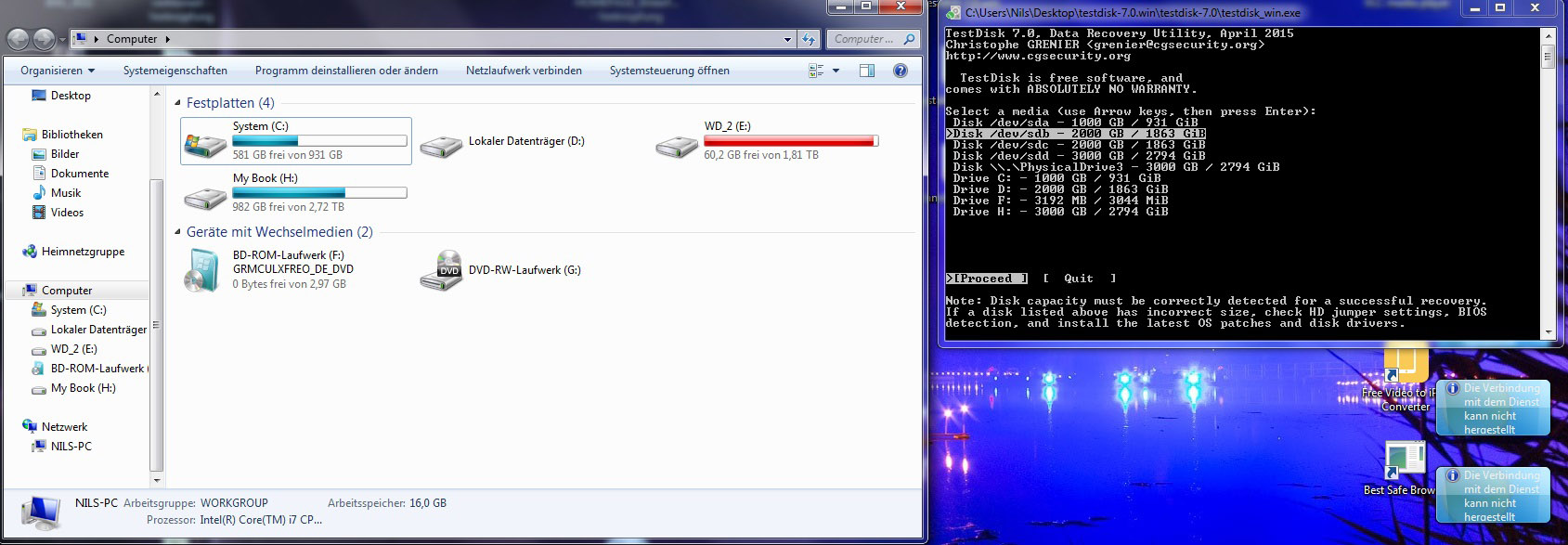Click My Book (H:) capacity bar
Image resolution: width=1568 pixels, height=545 pixels.
319,193
